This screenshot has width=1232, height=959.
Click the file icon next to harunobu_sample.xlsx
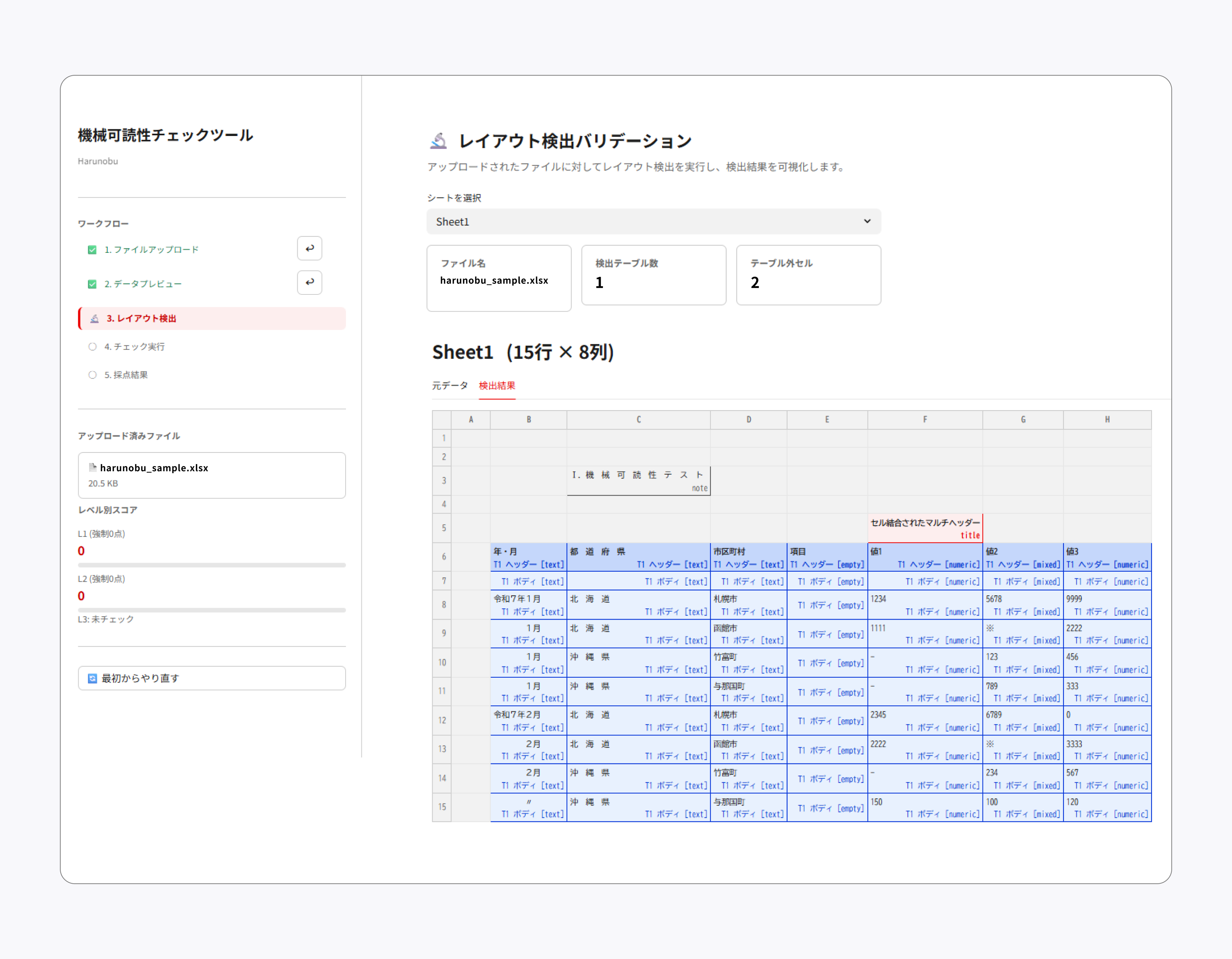(92, 468)
